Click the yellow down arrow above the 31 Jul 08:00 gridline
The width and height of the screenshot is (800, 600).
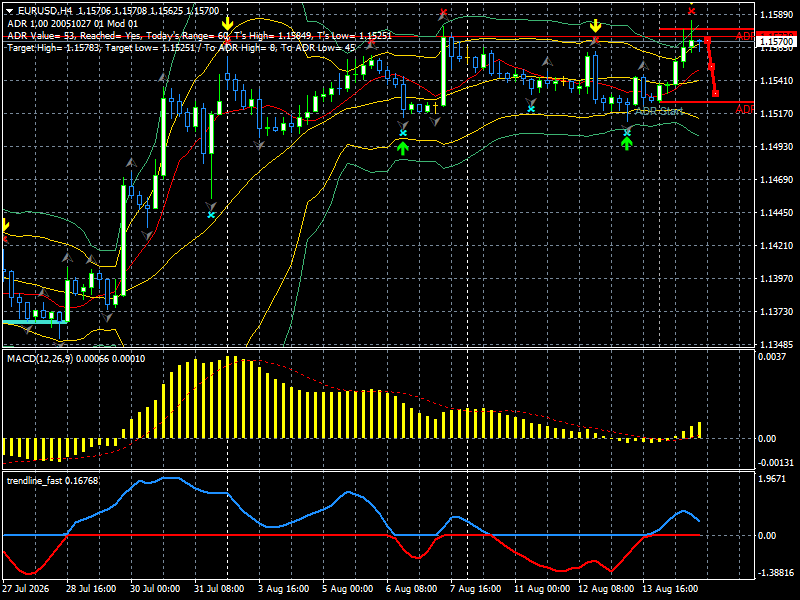(228, 23)
